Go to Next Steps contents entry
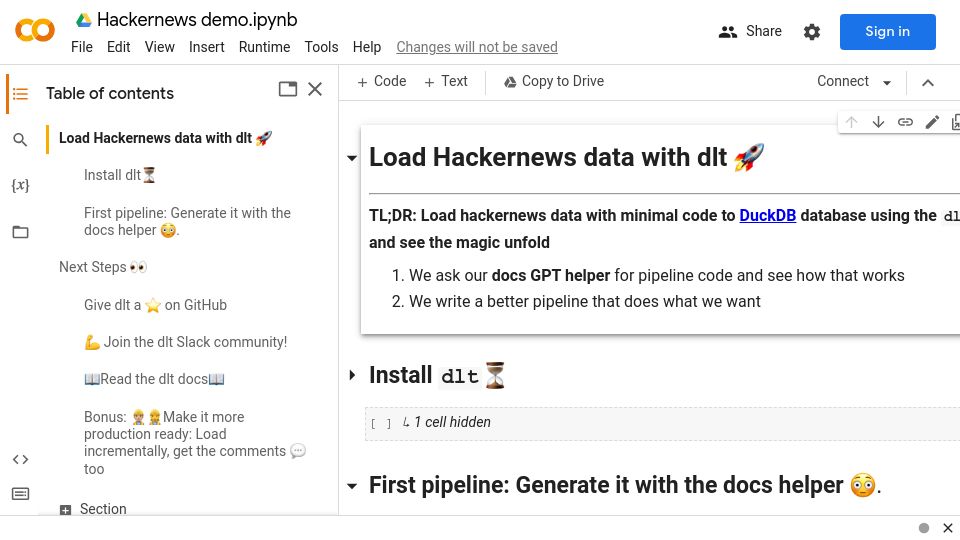Viewport: 960px width, 540px height. coord(103,267)
